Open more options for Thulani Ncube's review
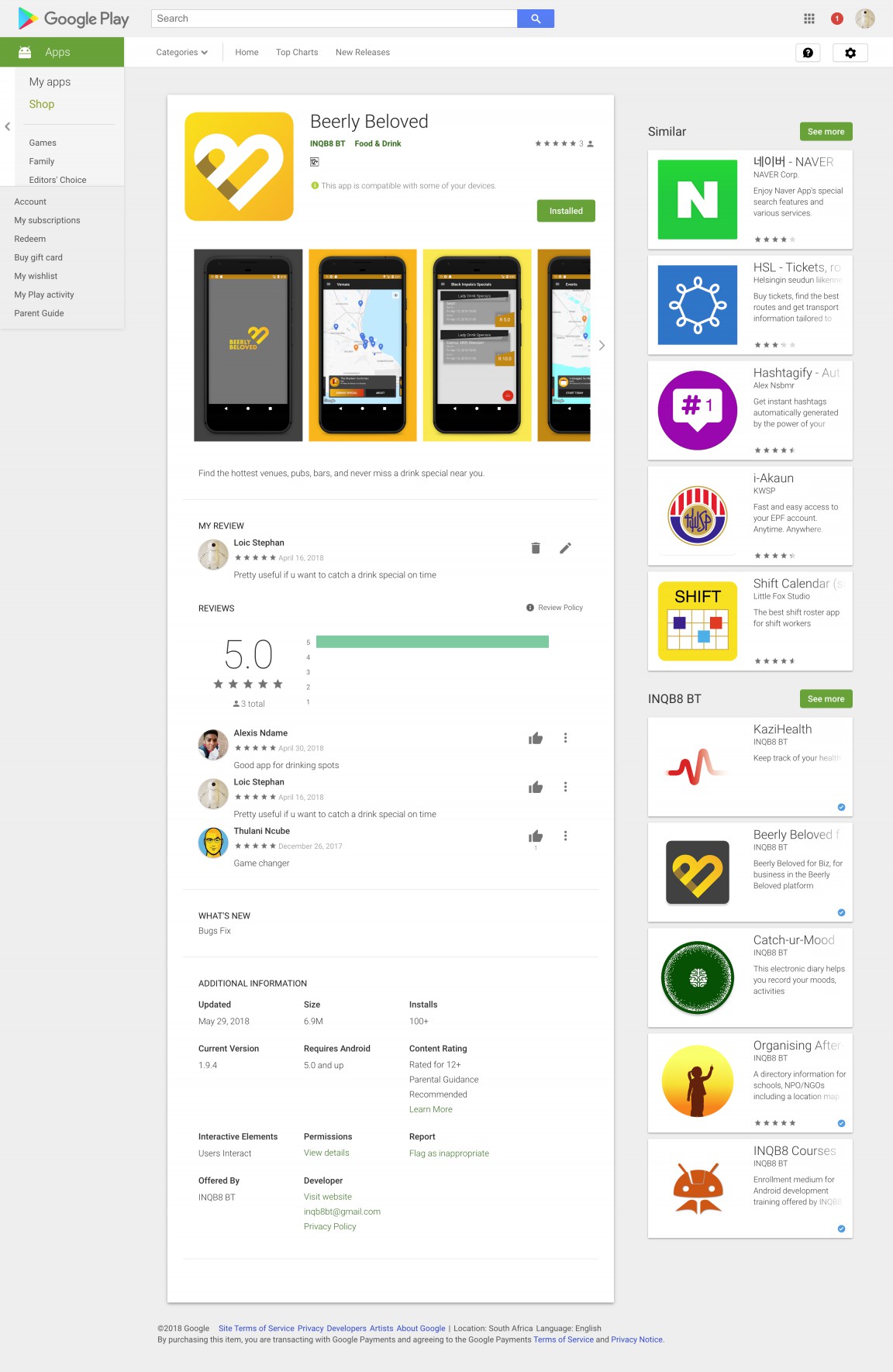The width and height of the screenshot is (893, 1372). pos(565,836)
